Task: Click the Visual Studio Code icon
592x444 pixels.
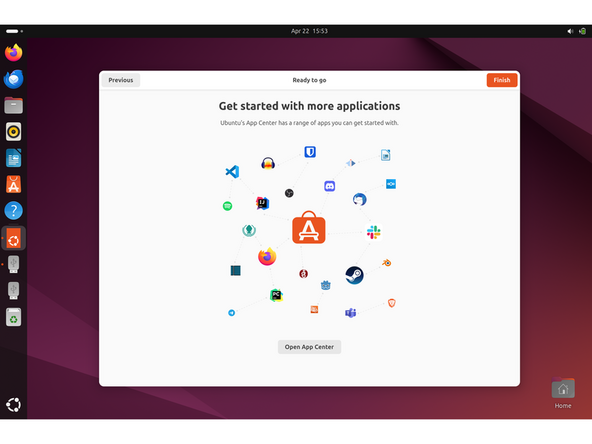Action: coord(232,172)
